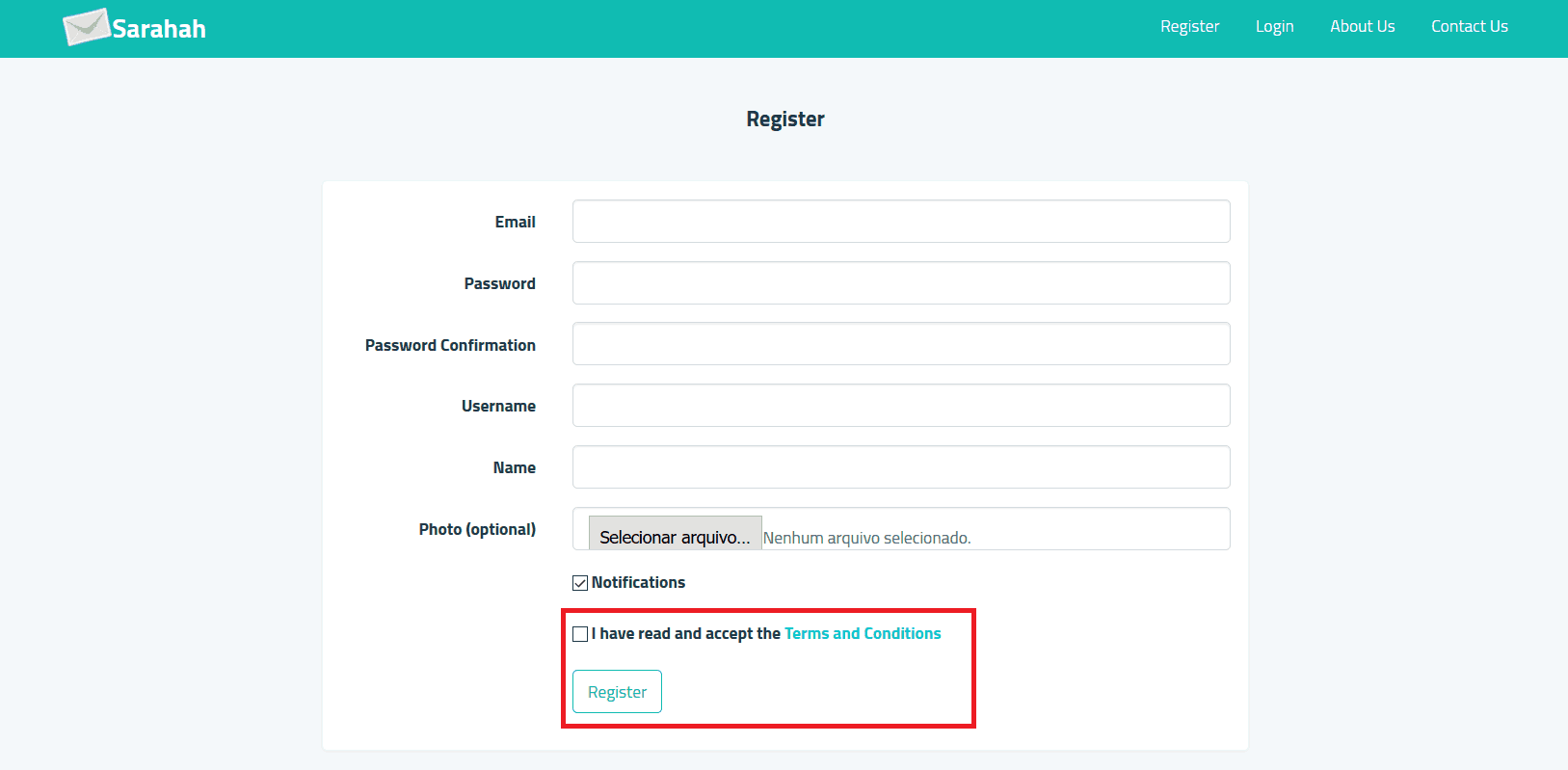Click Selecionar arquivo to choose photo
This screenshot has width=1568, height=770.
675,535
